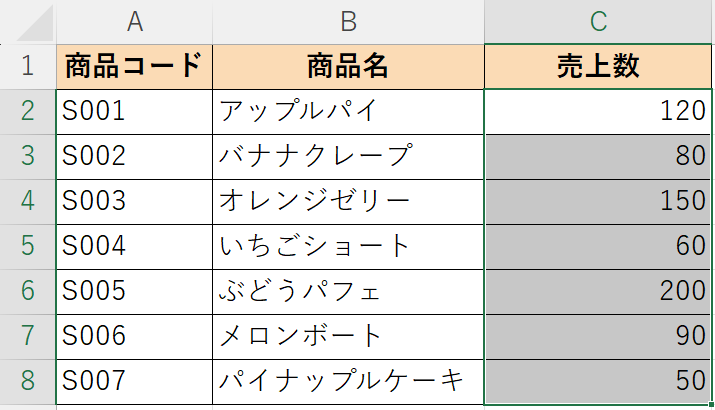This screenshot has width=715, height=410.
Task: Select cell containing S005
Action: click(x=134, y=290)
